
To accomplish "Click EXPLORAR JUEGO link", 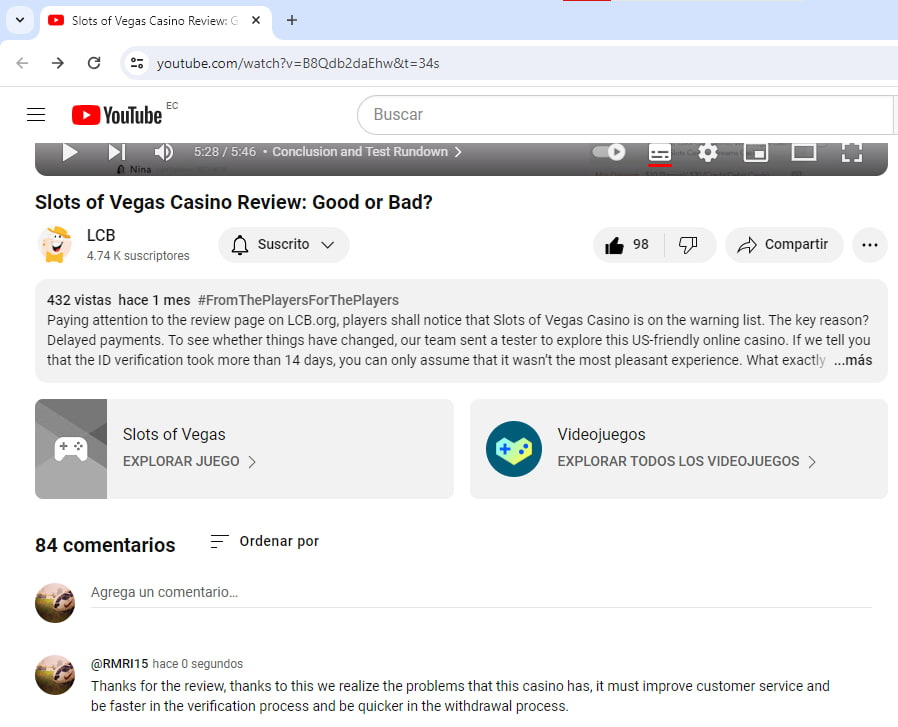I will (189, 462).
